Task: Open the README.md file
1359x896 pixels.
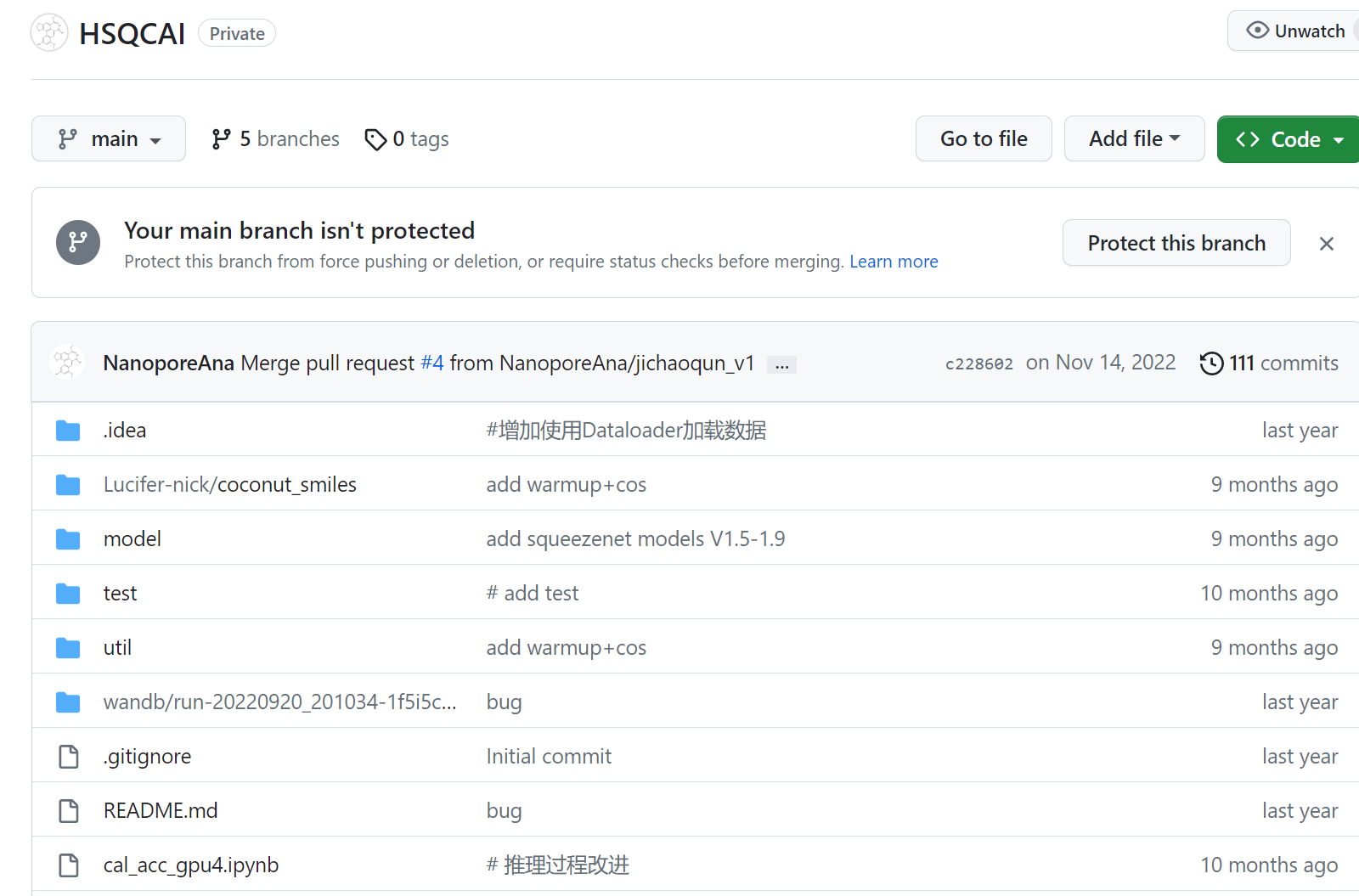Action: tap(161, 811)
